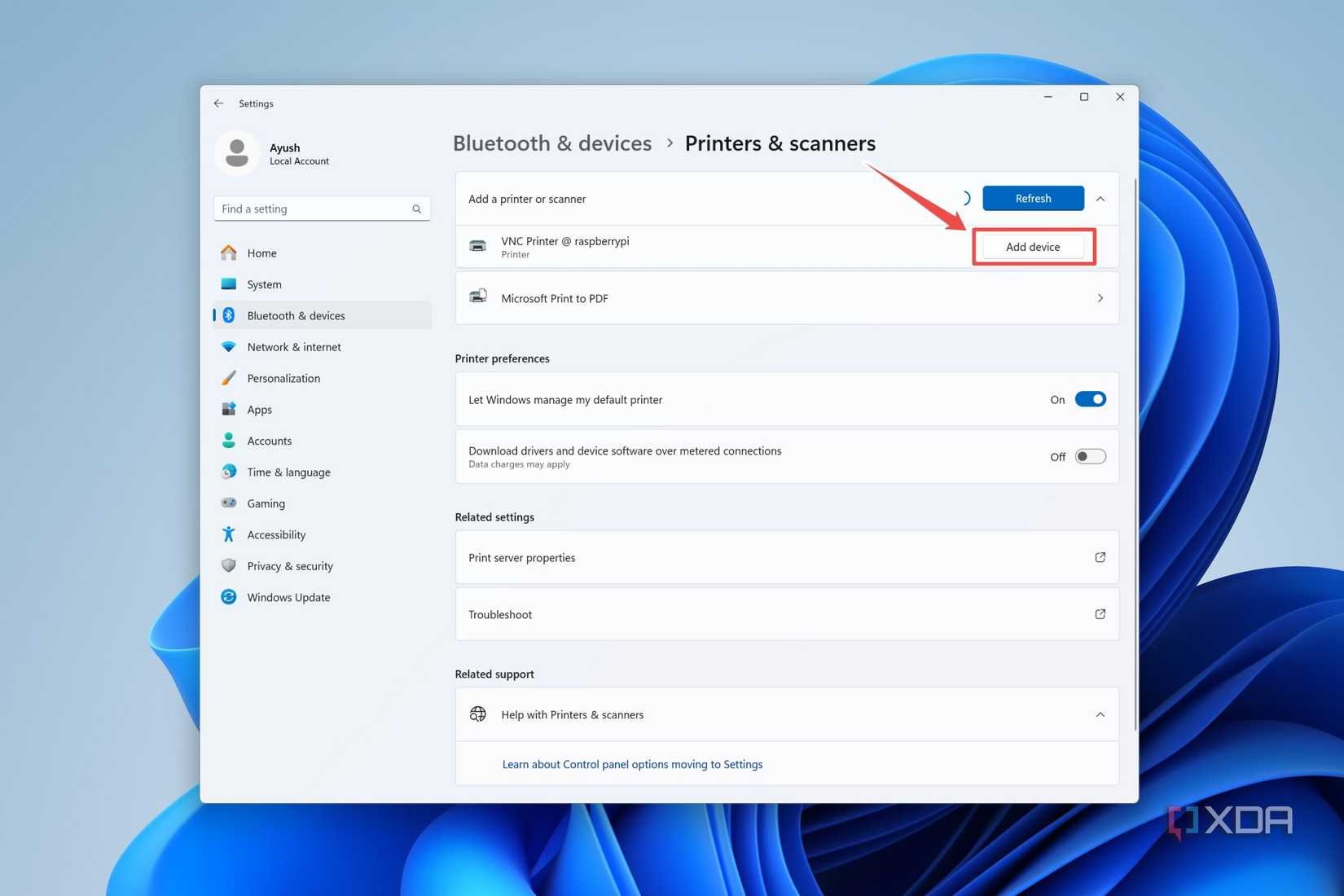1344x896 pixels.
Task: Click the Apps icon in sidebar
Action: tap(229, 409)
